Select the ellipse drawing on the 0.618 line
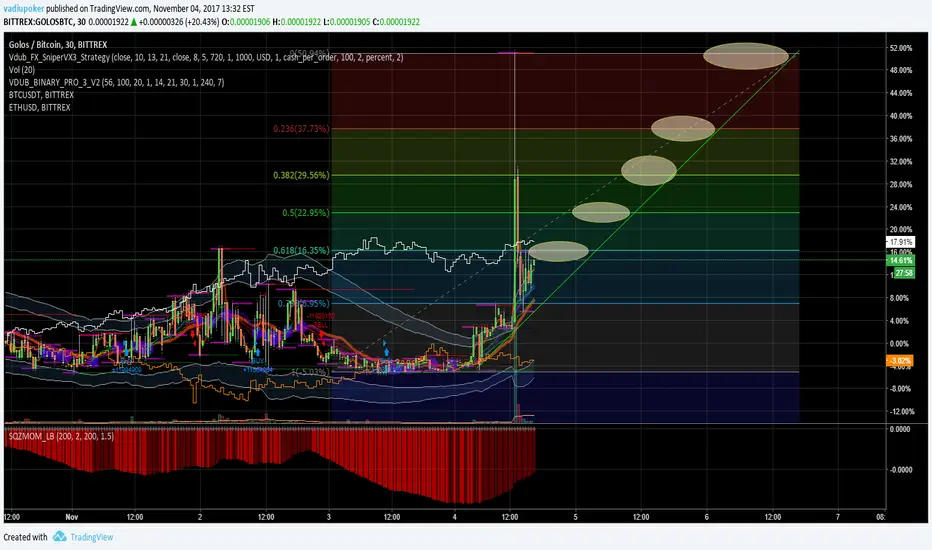 click(558, 251)
